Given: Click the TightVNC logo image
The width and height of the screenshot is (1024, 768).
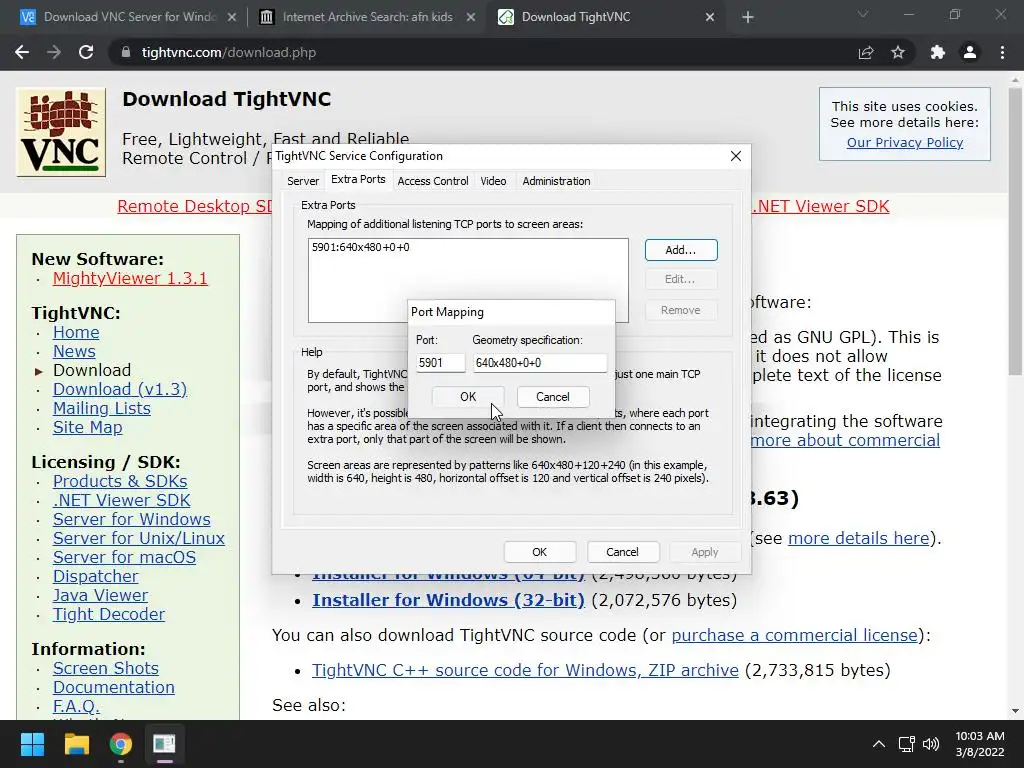Looking at the screenshot, I should tap(61, 132).
